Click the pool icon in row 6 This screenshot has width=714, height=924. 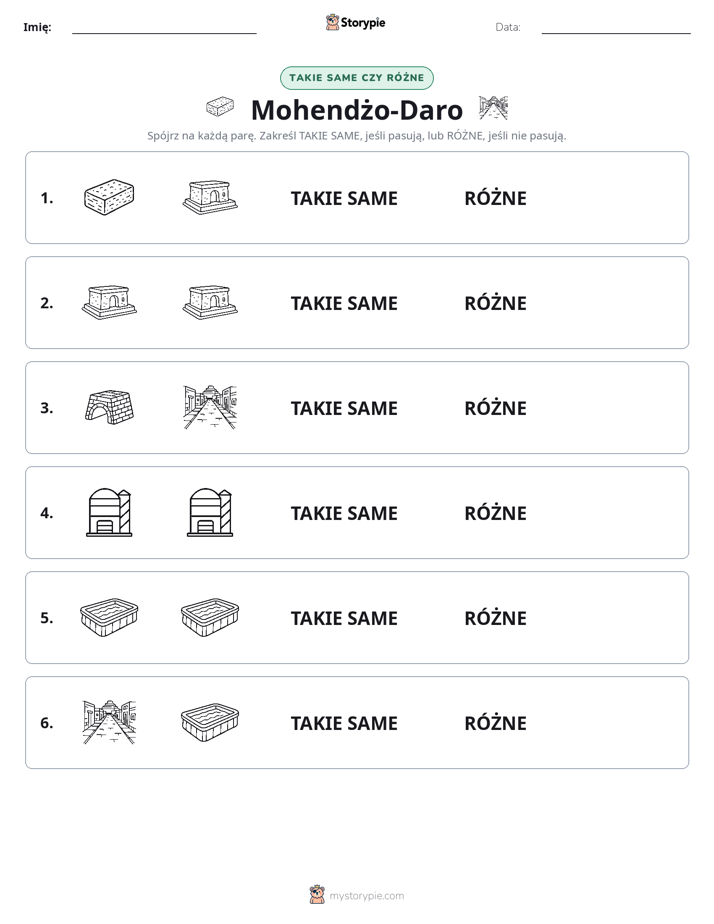[210, 722]
